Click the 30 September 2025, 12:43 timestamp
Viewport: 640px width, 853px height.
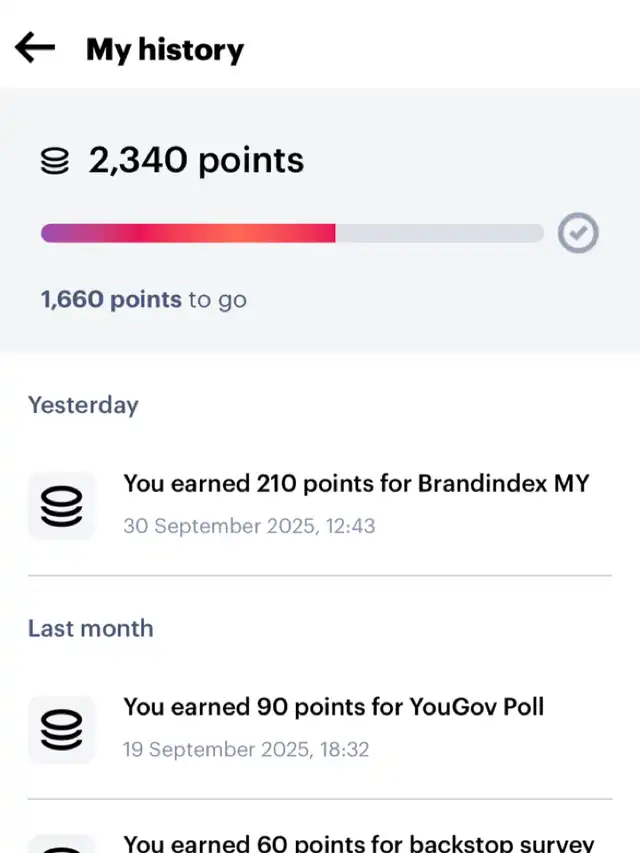coord(249,525)
